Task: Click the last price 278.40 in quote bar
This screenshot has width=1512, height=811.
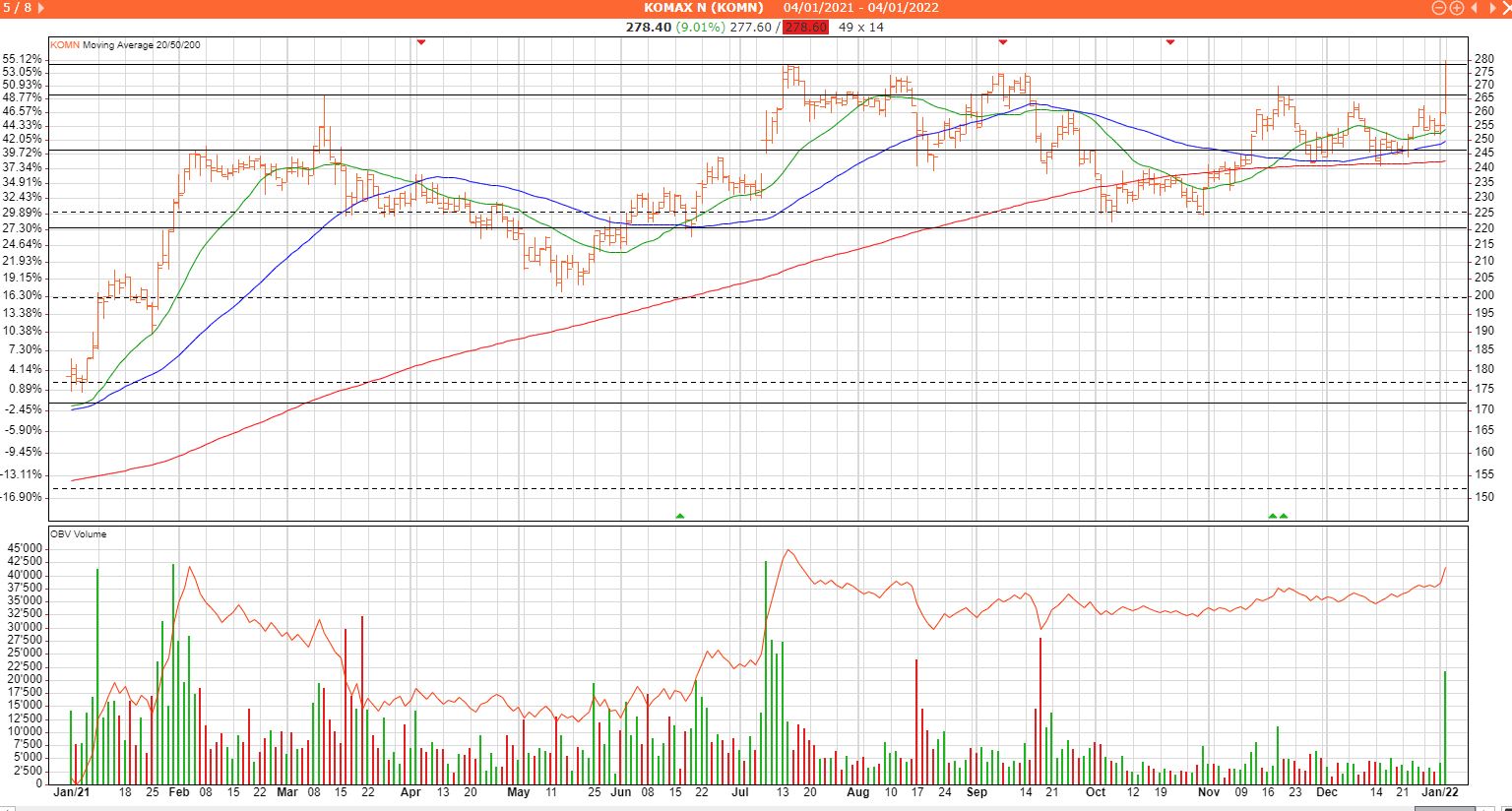Action: [648, 27]
